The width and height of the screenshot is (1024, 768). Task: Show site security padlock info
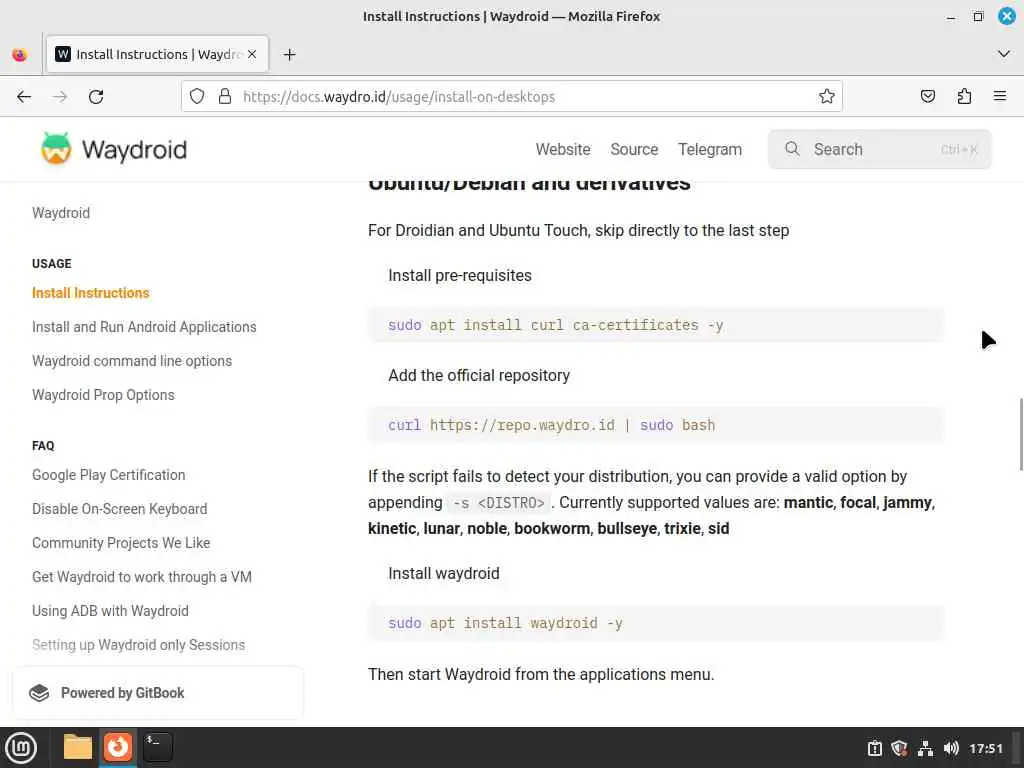[225, 97]
